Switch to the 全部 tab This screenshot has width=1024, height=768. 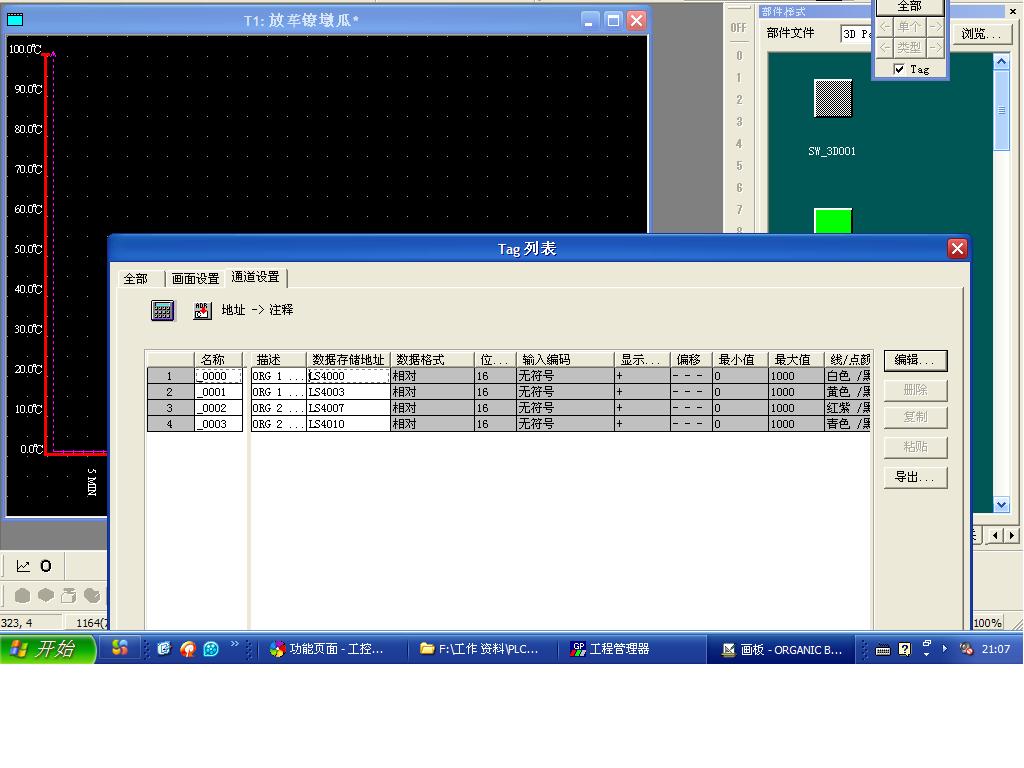pos(135,279)
